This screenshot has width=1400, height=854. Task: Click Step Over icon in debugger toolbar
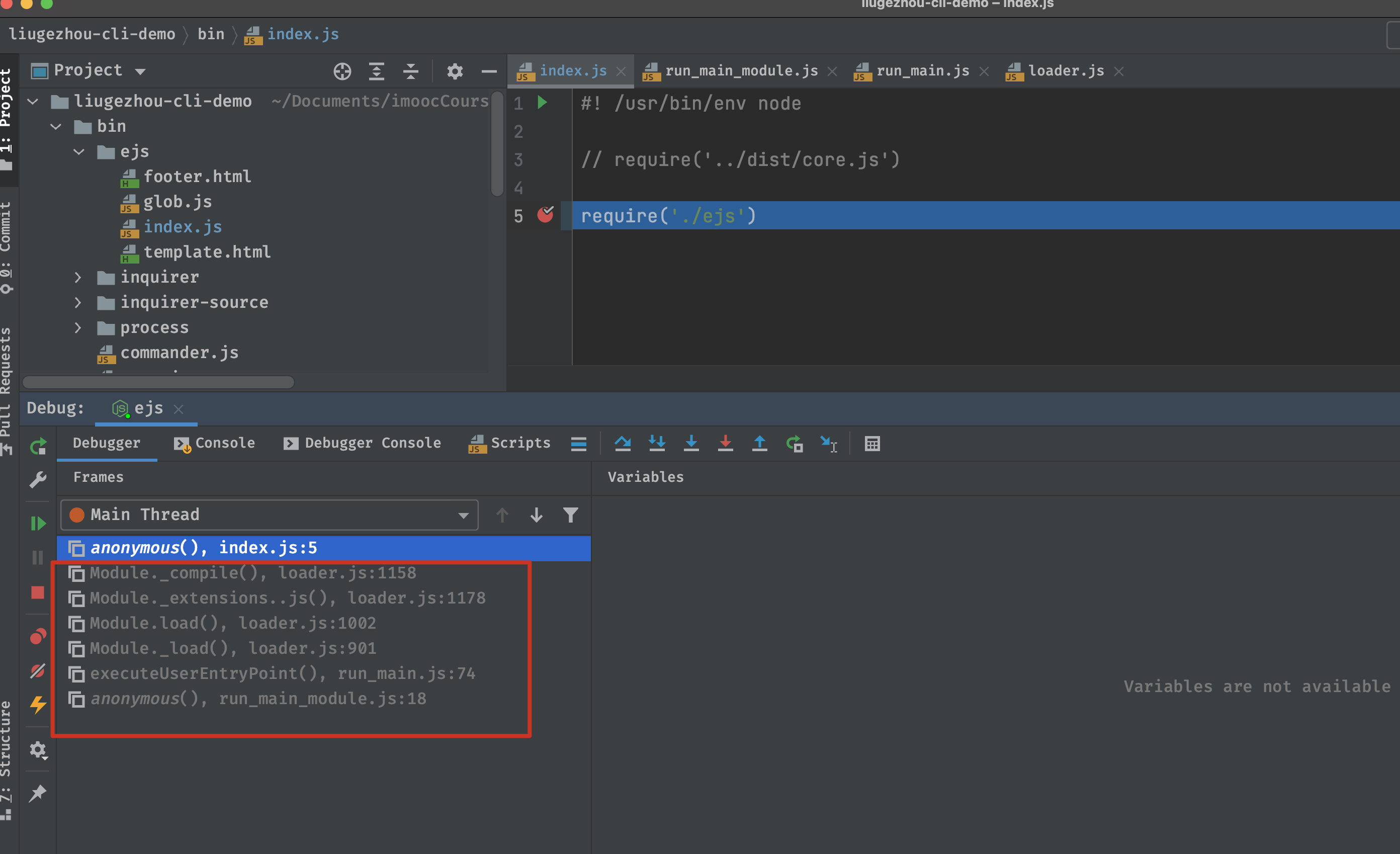[x=623, y=443]
